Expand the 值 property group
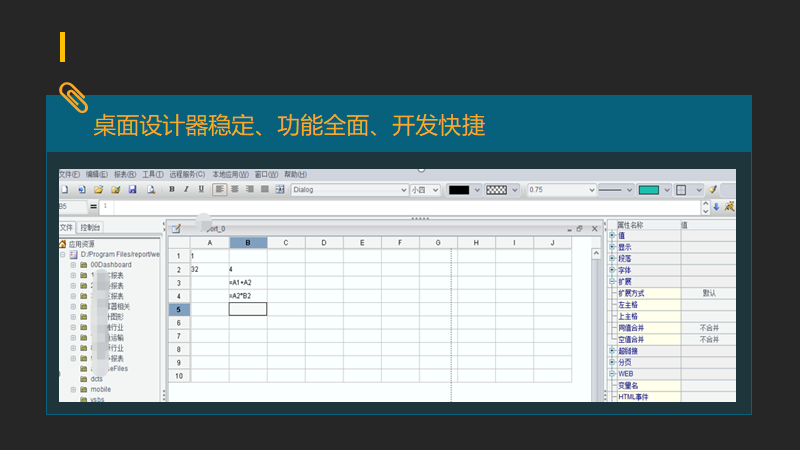This screenshot has width=800, height=450. coord(612,235)
